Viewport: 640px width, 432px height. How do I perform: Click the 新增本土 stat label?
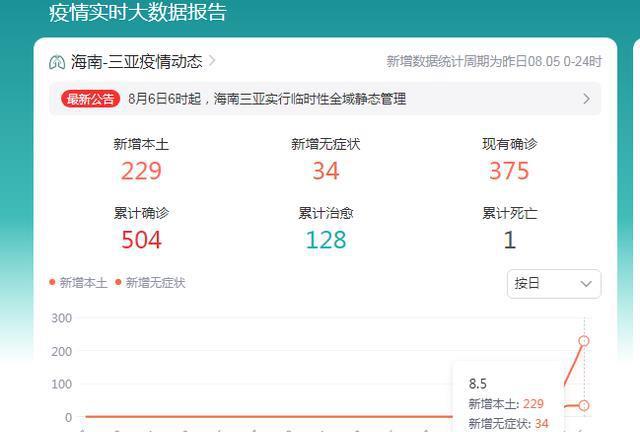[x=141, y=144]
